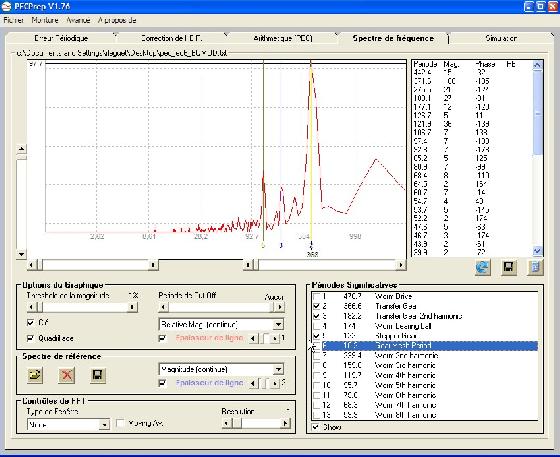
Task: Click the scroll-up arrow of the period table
Action: coord(538,65)
